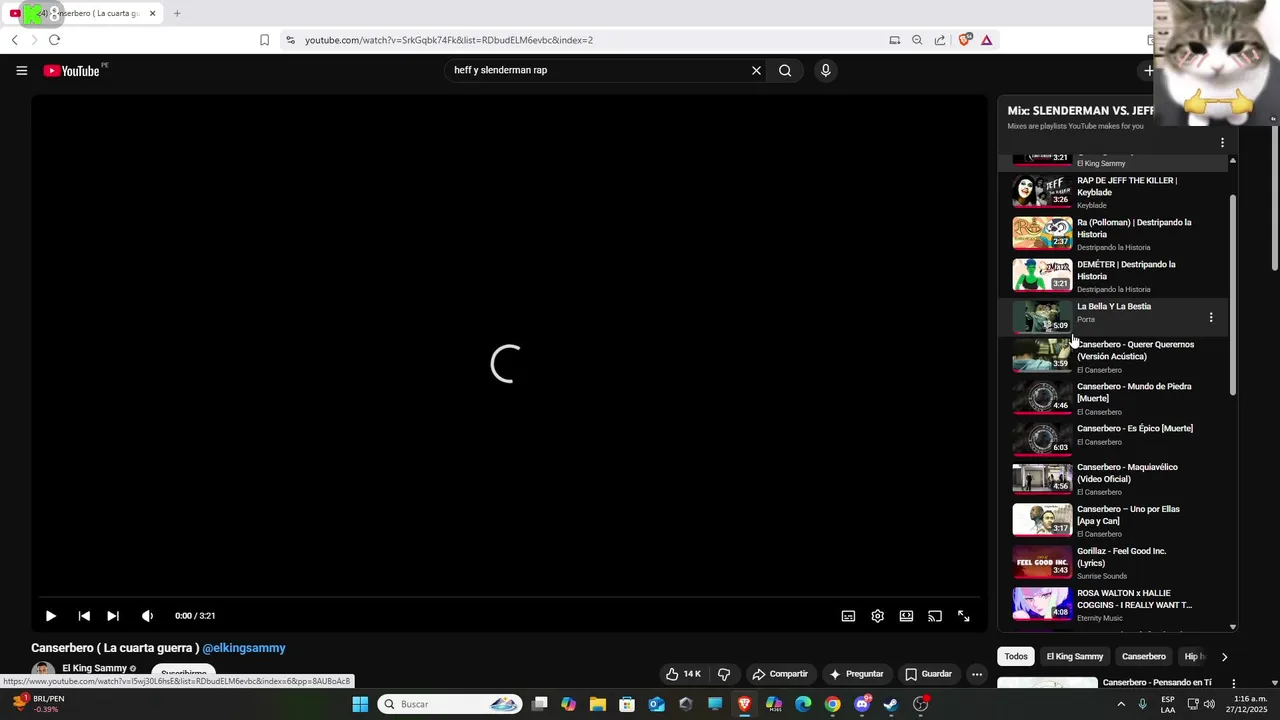
Task: Run search with magnifier button
Action: pos(785,70)
